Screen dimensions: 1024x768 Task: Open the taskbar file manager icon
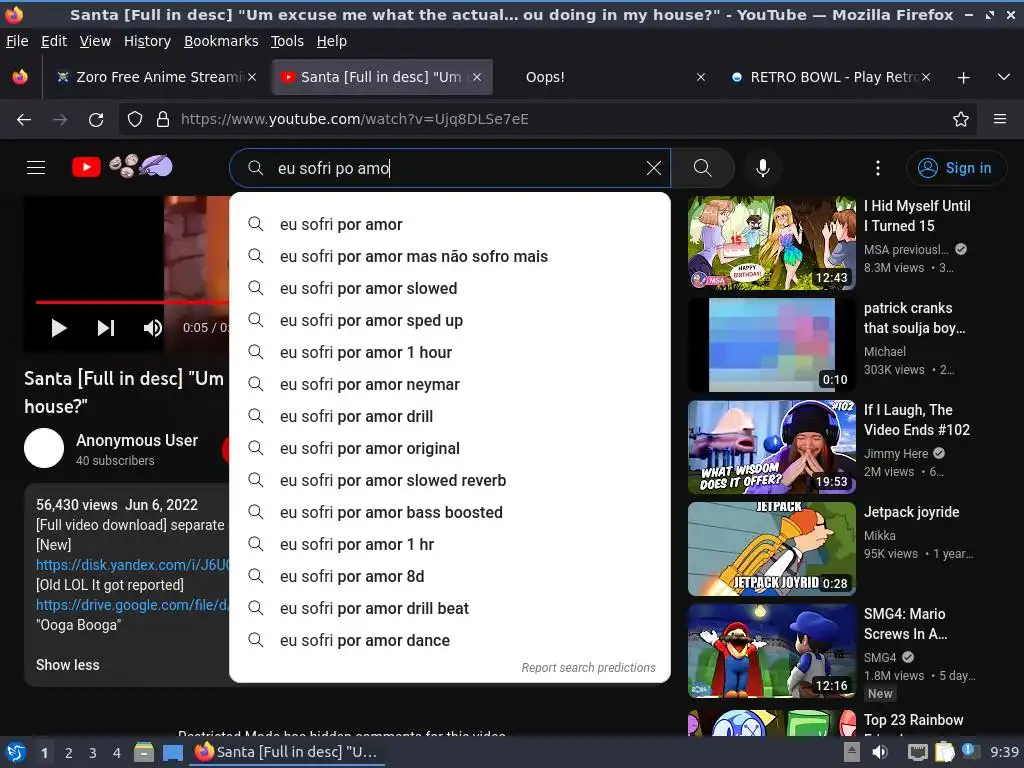point(144,752)
